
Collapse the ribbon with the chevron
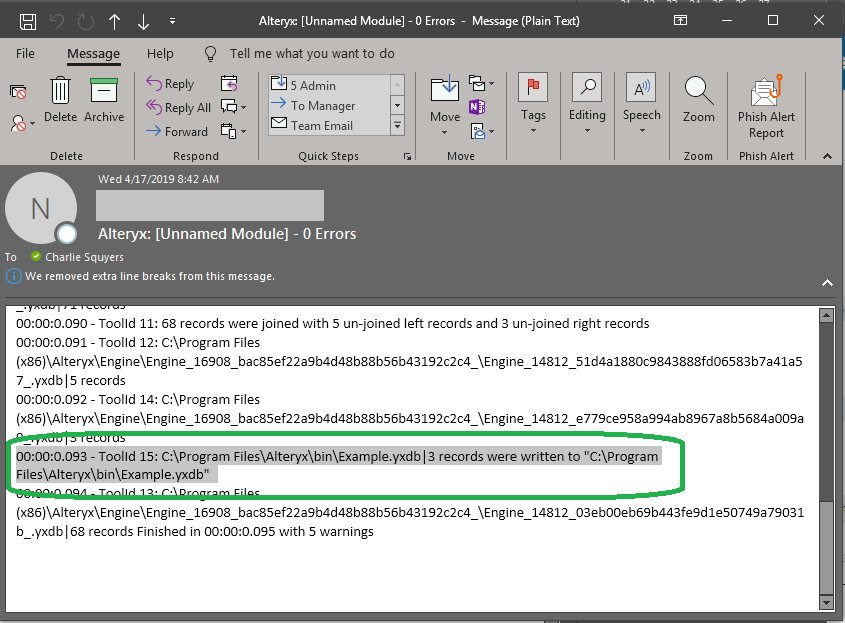point(827,155)
